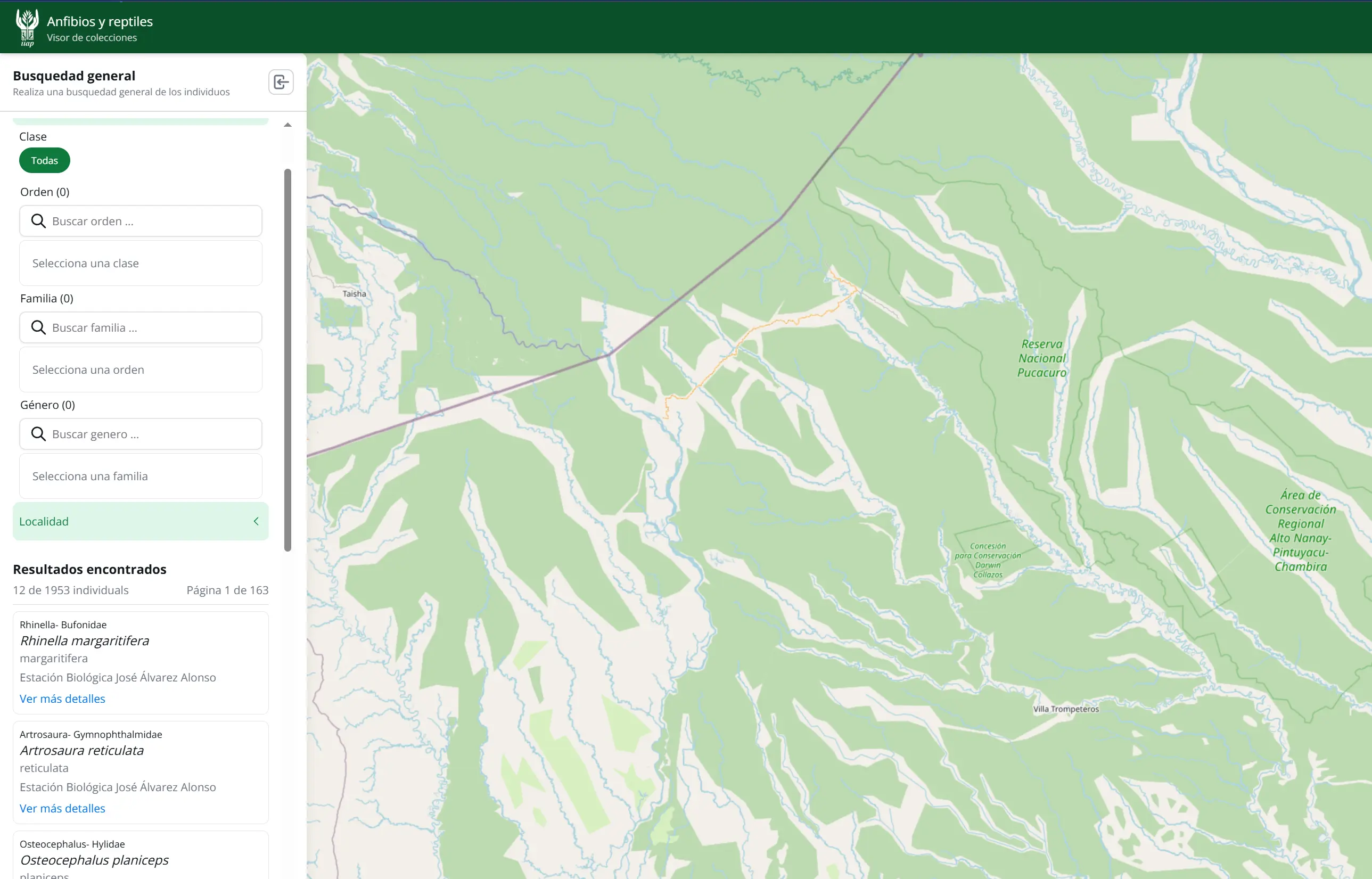Click the Selecciona una orden box
This screenshot has width=1372, height=879.
[141, 369]
